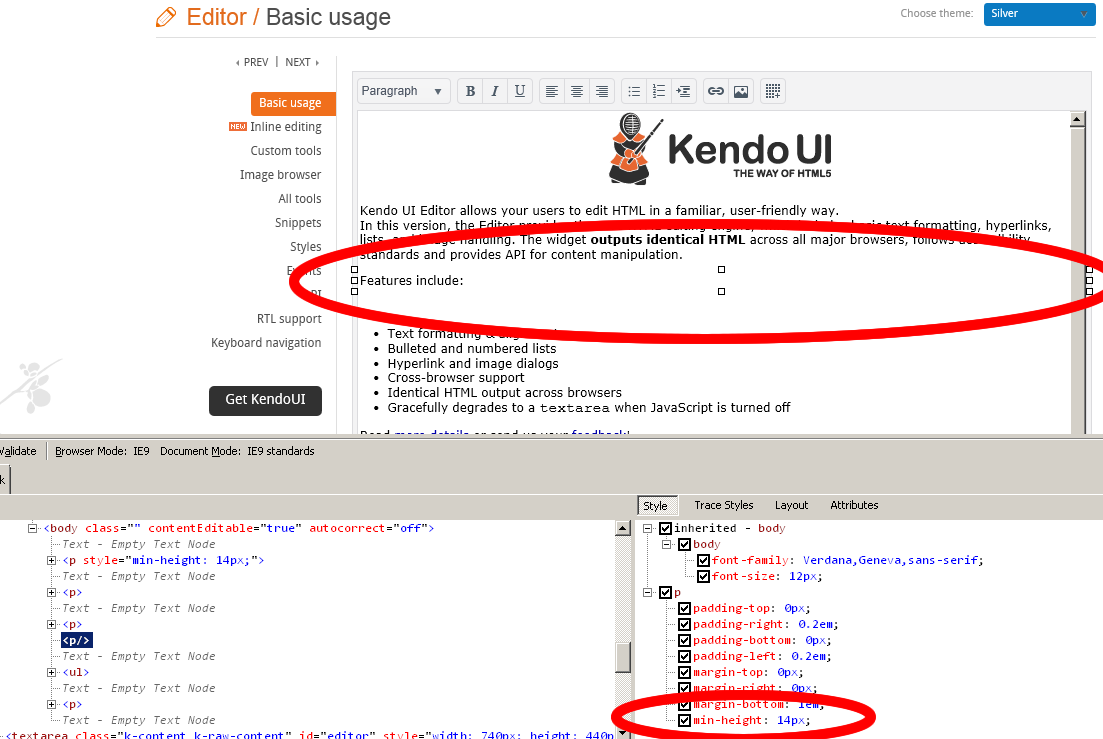Insert numbered ordered list
Viewport: 1103px width, 739px height.
[659, 91]
